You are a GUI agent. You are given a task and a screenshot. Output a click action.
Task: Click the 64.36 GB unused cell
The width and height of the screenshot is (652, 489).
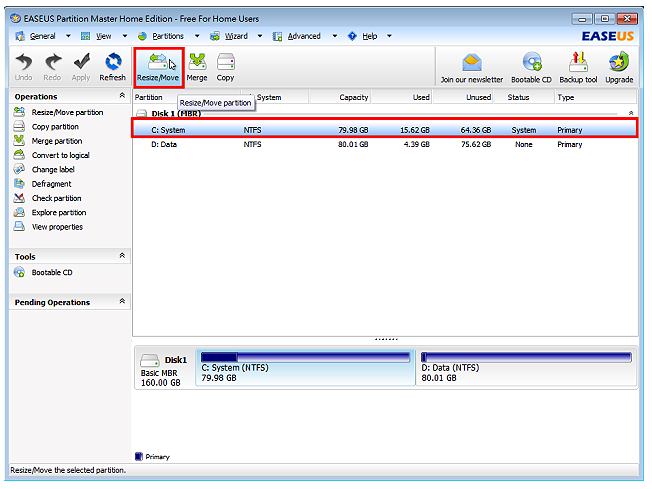pos(476,130)
